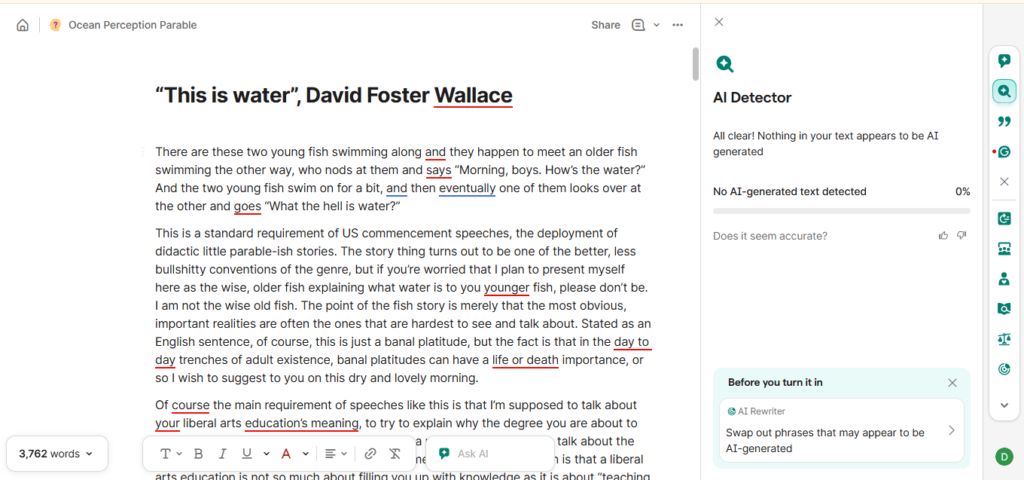Open Grammarly suggestions G icon in sidebar
This screenshot has width=1024, height=480.
point(1004,152)
